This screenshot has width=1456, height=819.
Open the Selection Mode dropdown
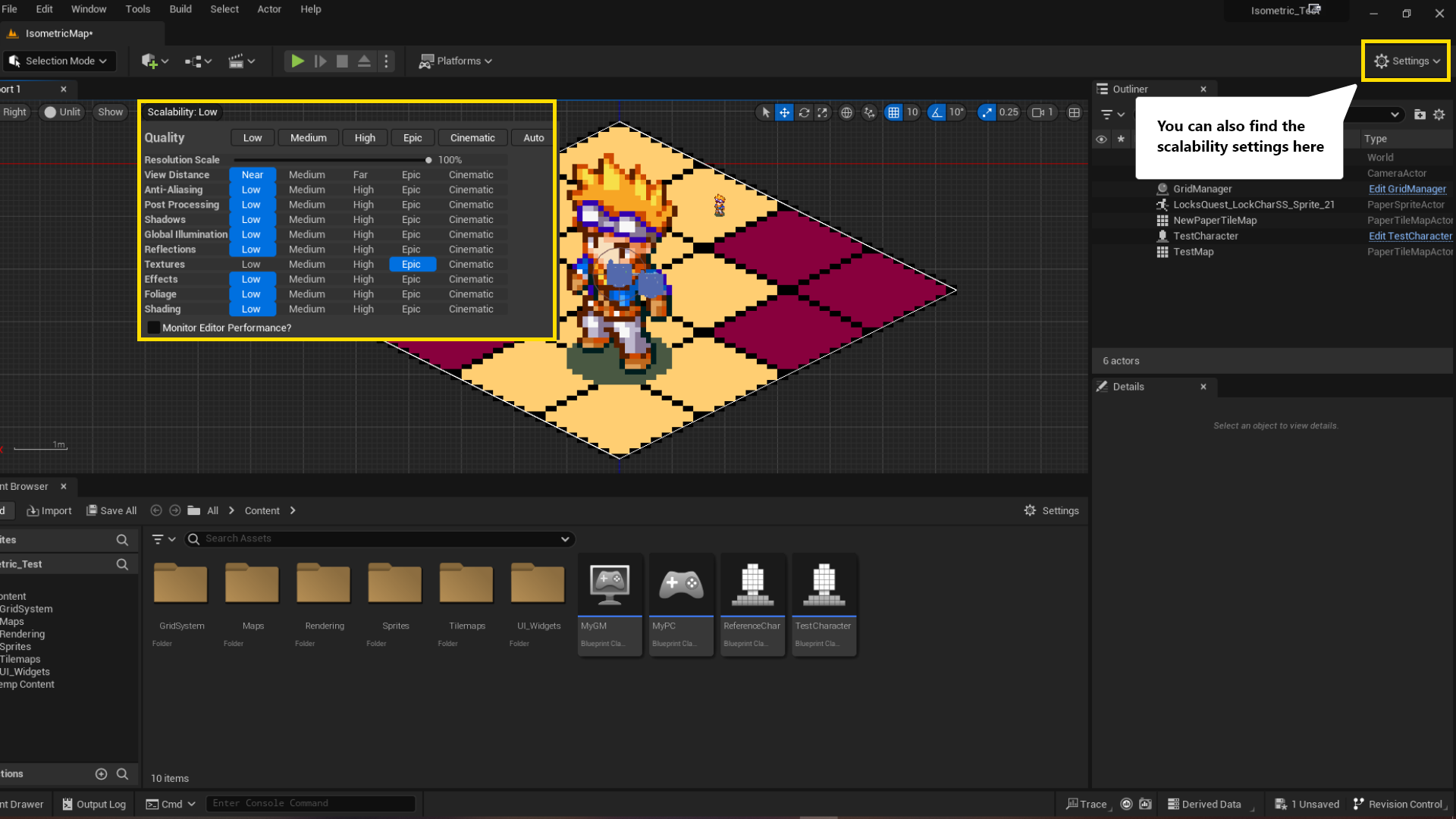59,61
